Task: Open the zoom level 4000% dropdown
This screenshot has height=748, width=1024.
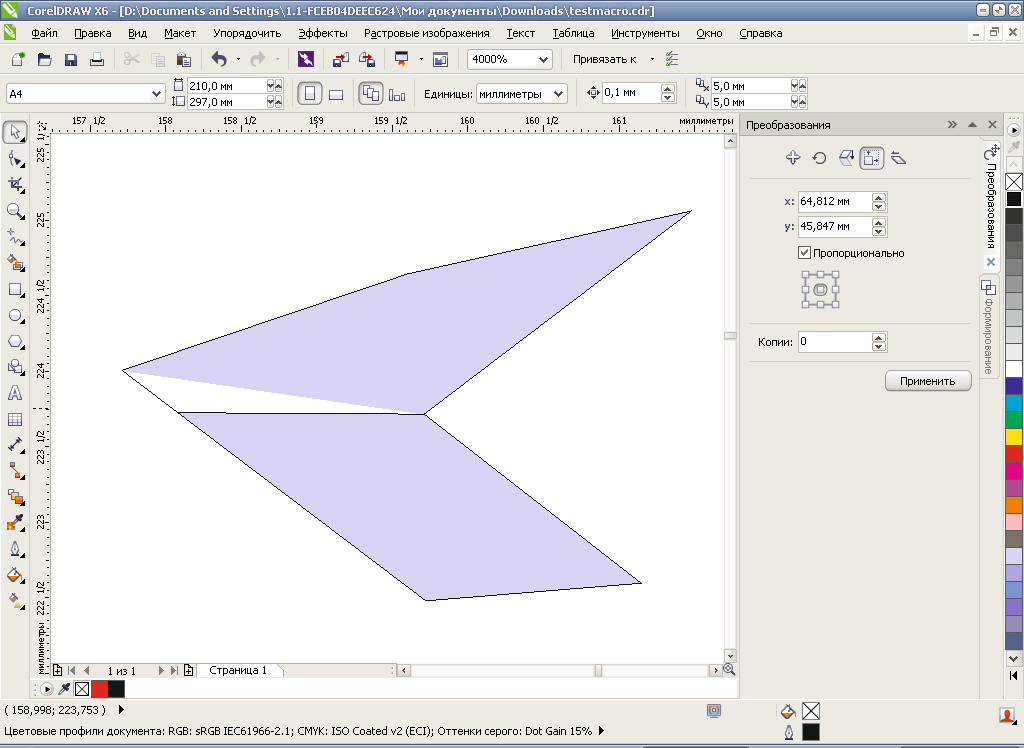Action: click(x=543, y=59)
